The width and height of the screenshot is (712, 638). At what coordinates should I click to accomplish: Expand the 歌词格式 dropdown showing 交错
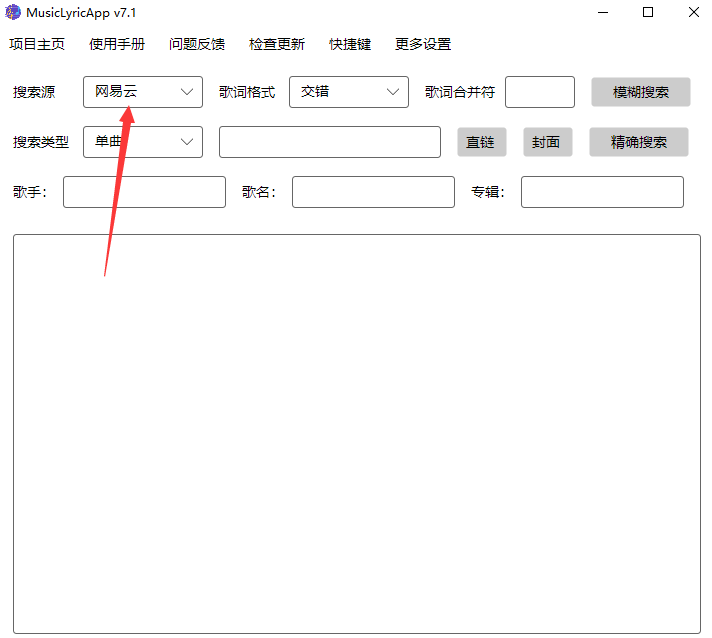pos(349,92)
